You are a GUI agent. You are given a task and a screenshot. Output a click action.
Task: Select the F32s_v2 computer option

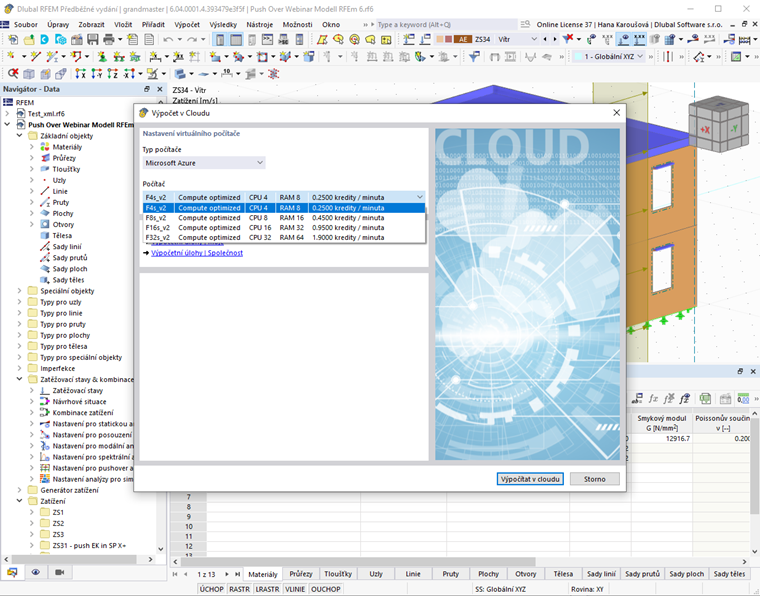(284, 237)
